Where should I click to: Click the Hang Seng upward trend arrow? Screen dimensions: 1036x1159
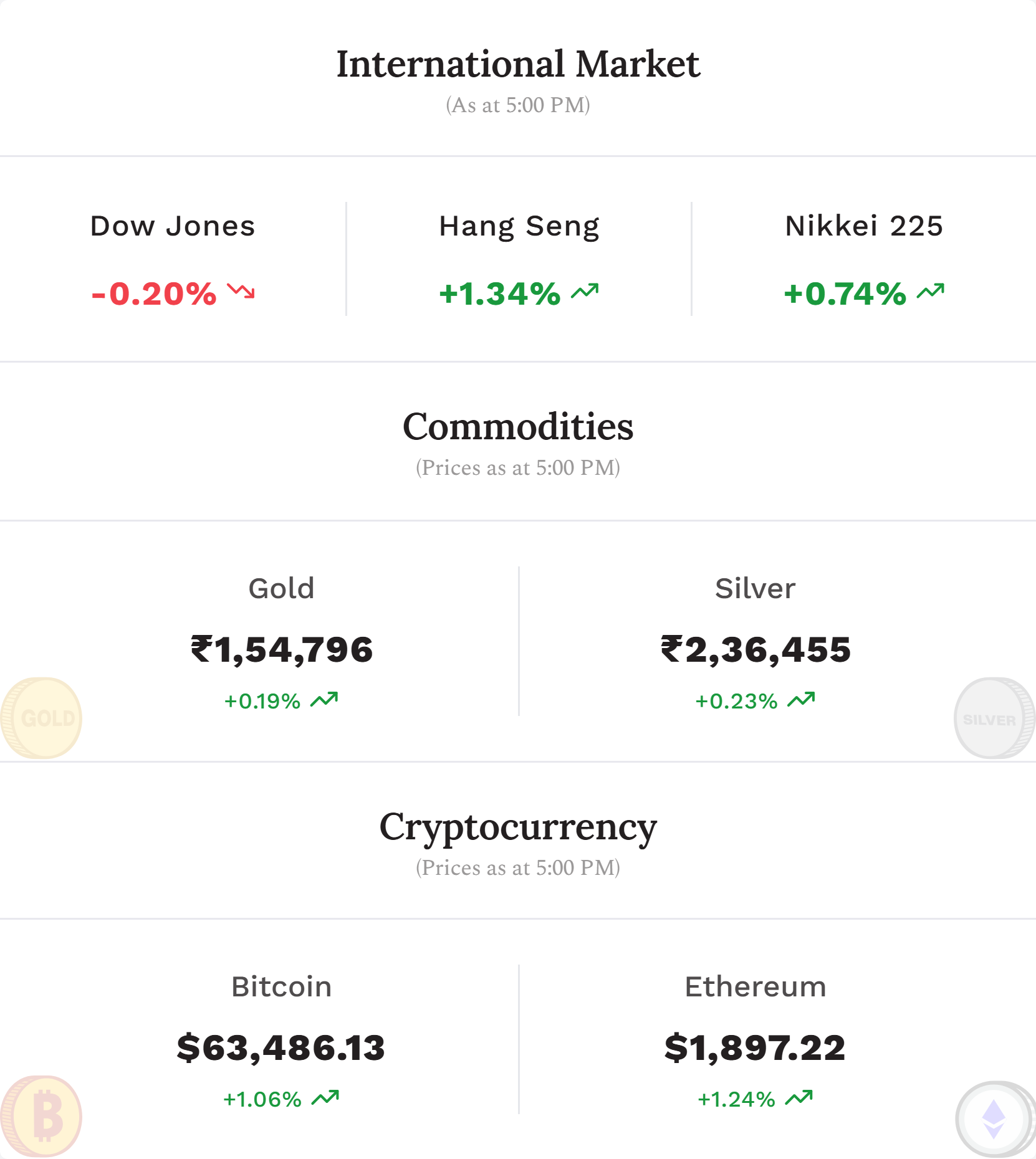(x=585, y=291)
